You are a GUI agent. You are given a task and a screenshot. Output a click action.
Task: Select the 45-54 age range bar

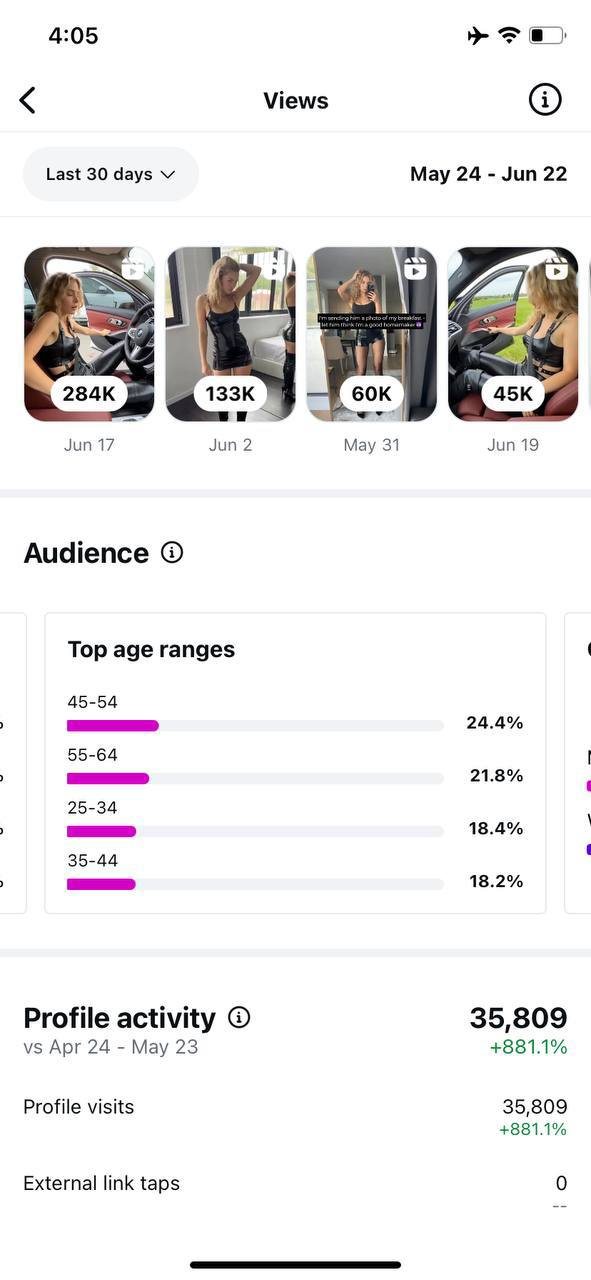point(255,726)
